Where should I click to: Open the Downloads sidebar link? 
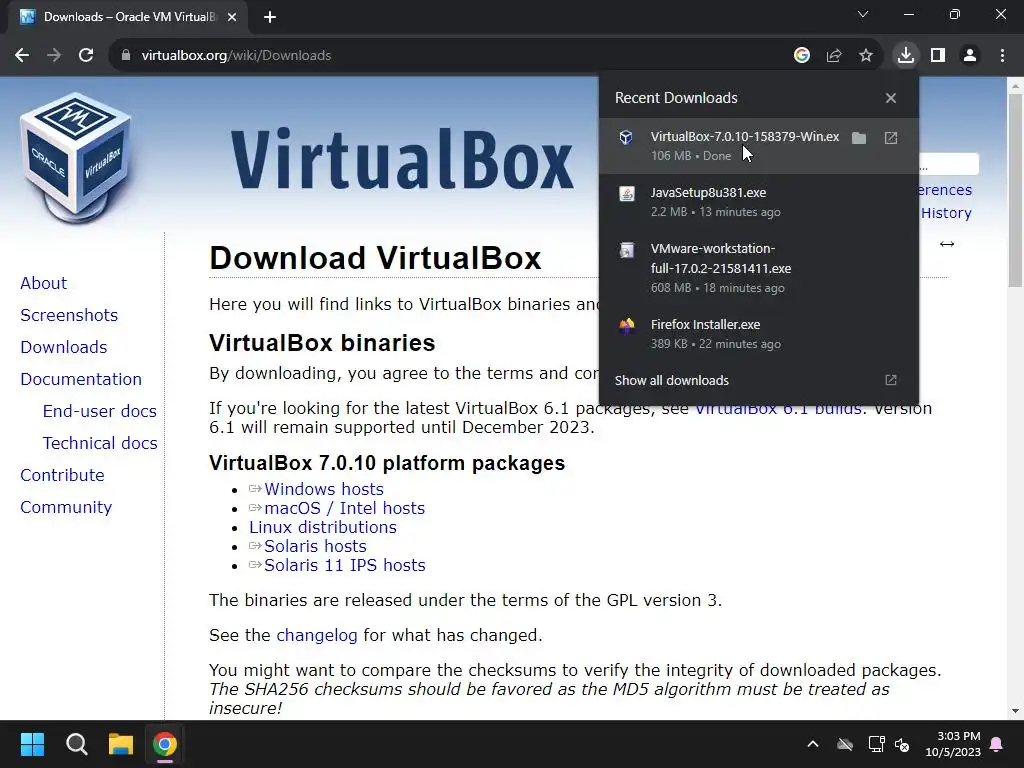coord(63,347)
